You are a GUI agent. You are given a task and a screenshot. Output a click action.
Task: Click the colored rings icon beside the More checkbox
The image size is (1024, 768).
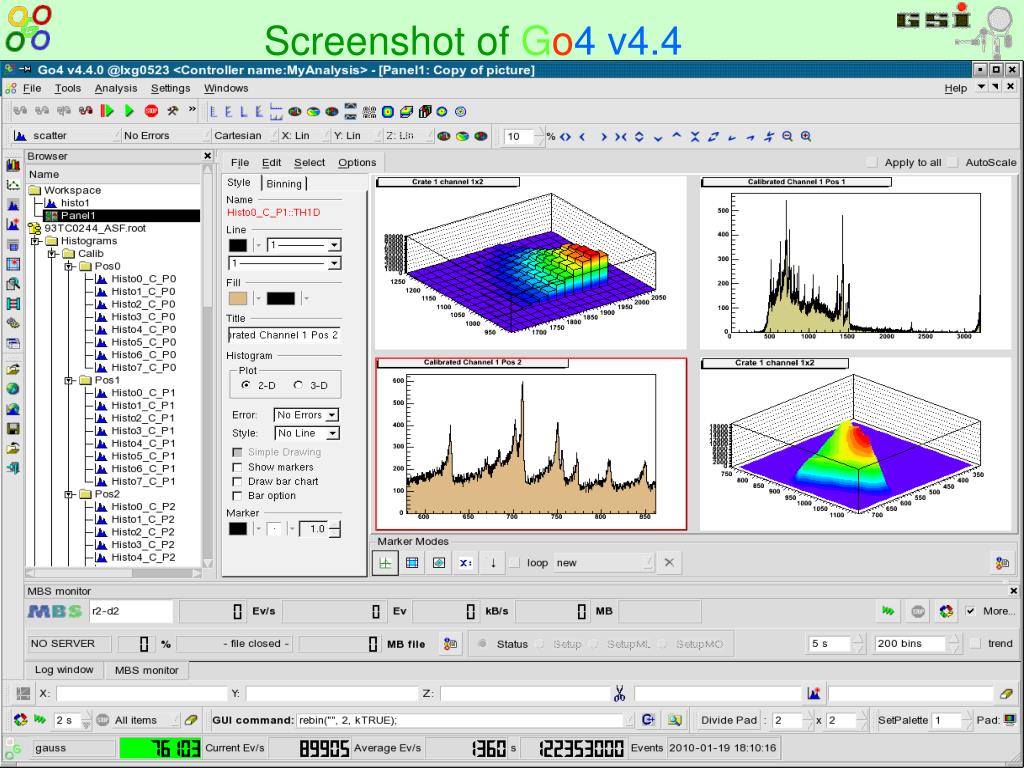[946, 611]
